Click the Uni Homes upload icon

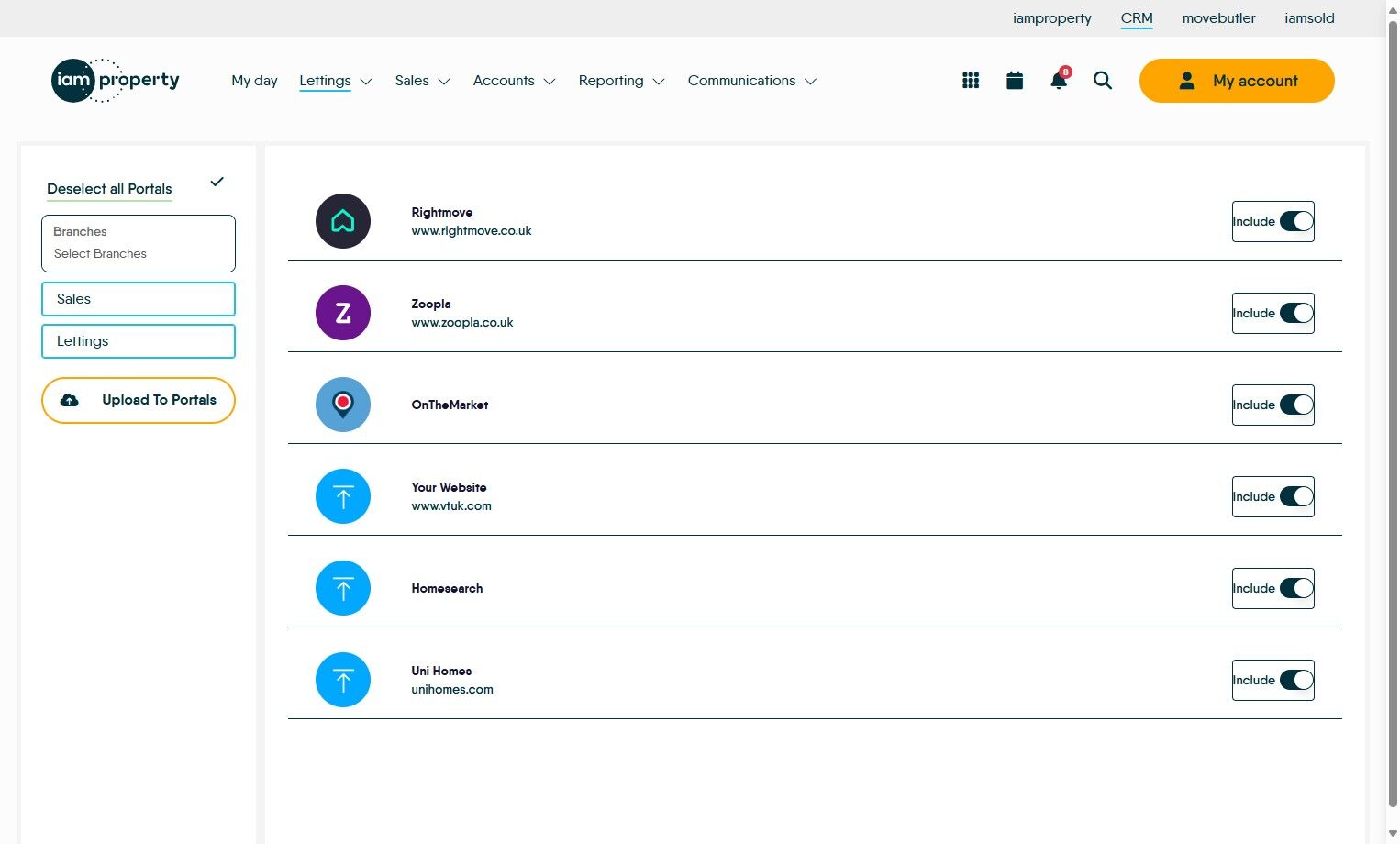pyautogui.click(x=343, y=680)
